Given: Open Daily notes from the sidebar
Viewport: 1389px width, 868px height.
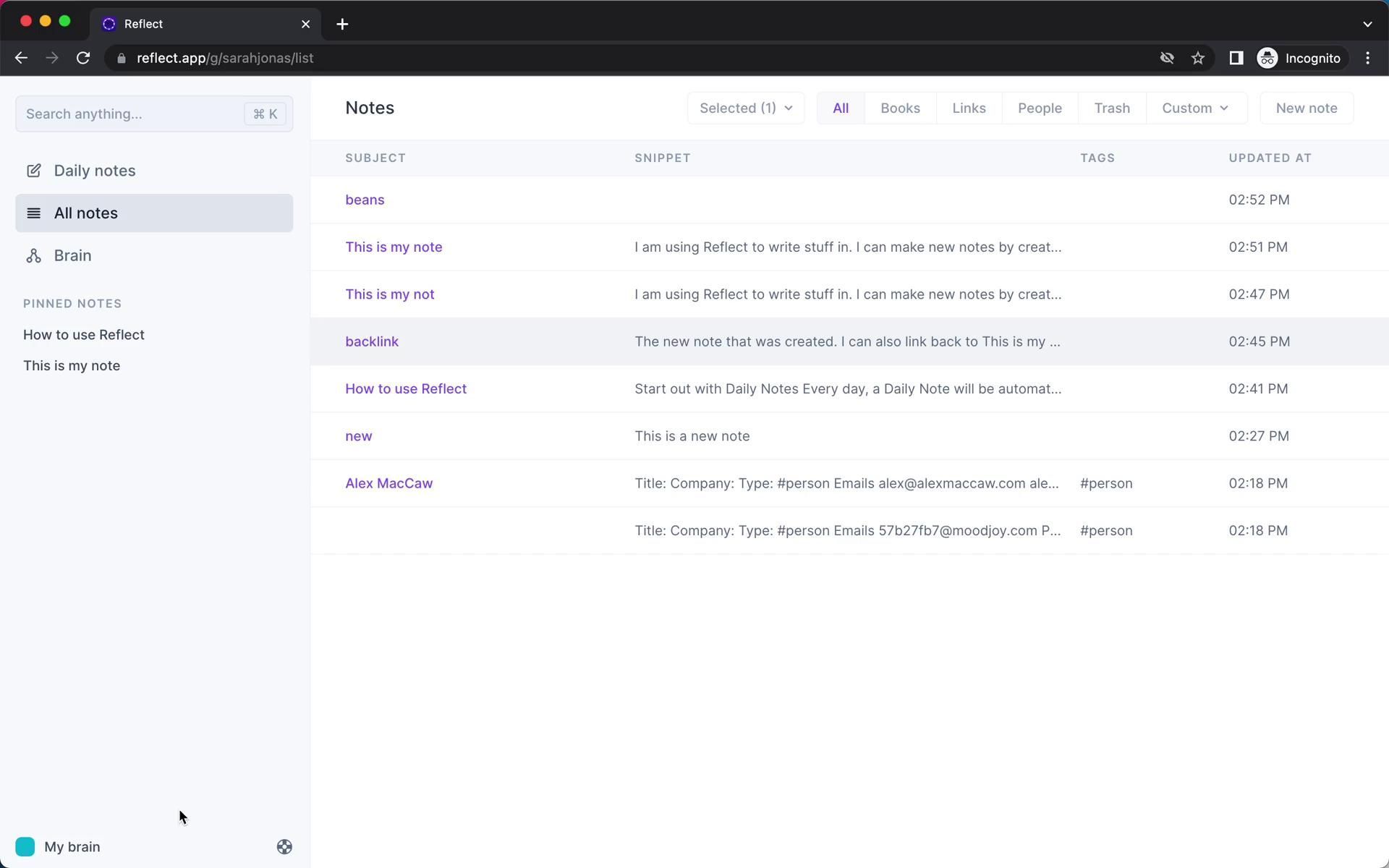Looking at the screenshot, I should click(94, 171).
